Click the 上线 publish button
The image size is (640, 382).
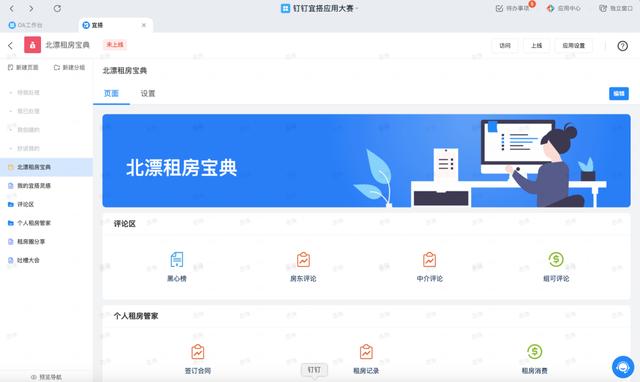coord(536,46)
